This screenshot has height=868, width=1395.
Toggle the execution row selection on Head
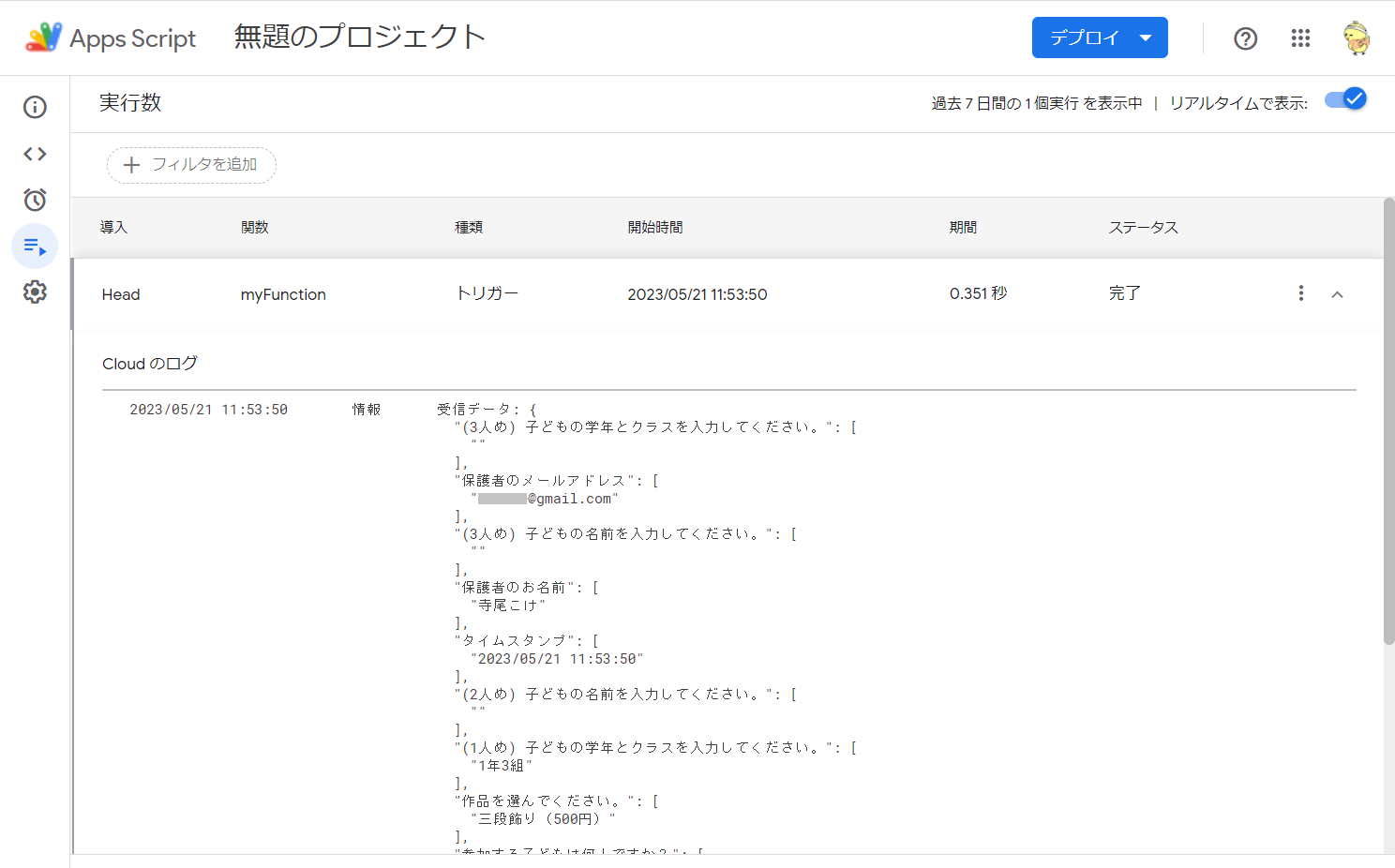point(120,293)
